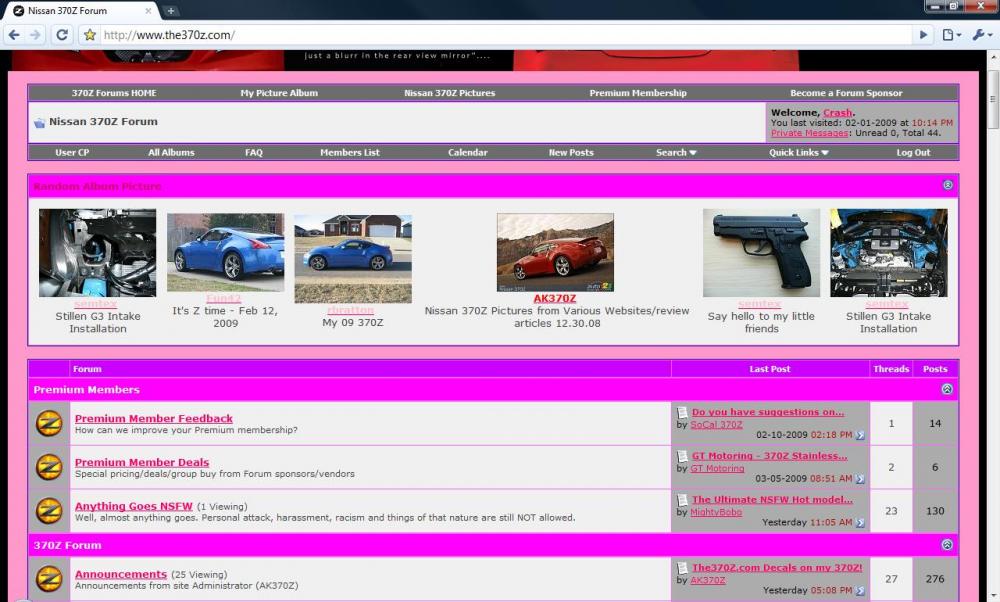Image resolution: width=1000 pixels, height=602 pixels.
Task: Go to last post icon for 02-10-2009 entry
Action: 860,435
